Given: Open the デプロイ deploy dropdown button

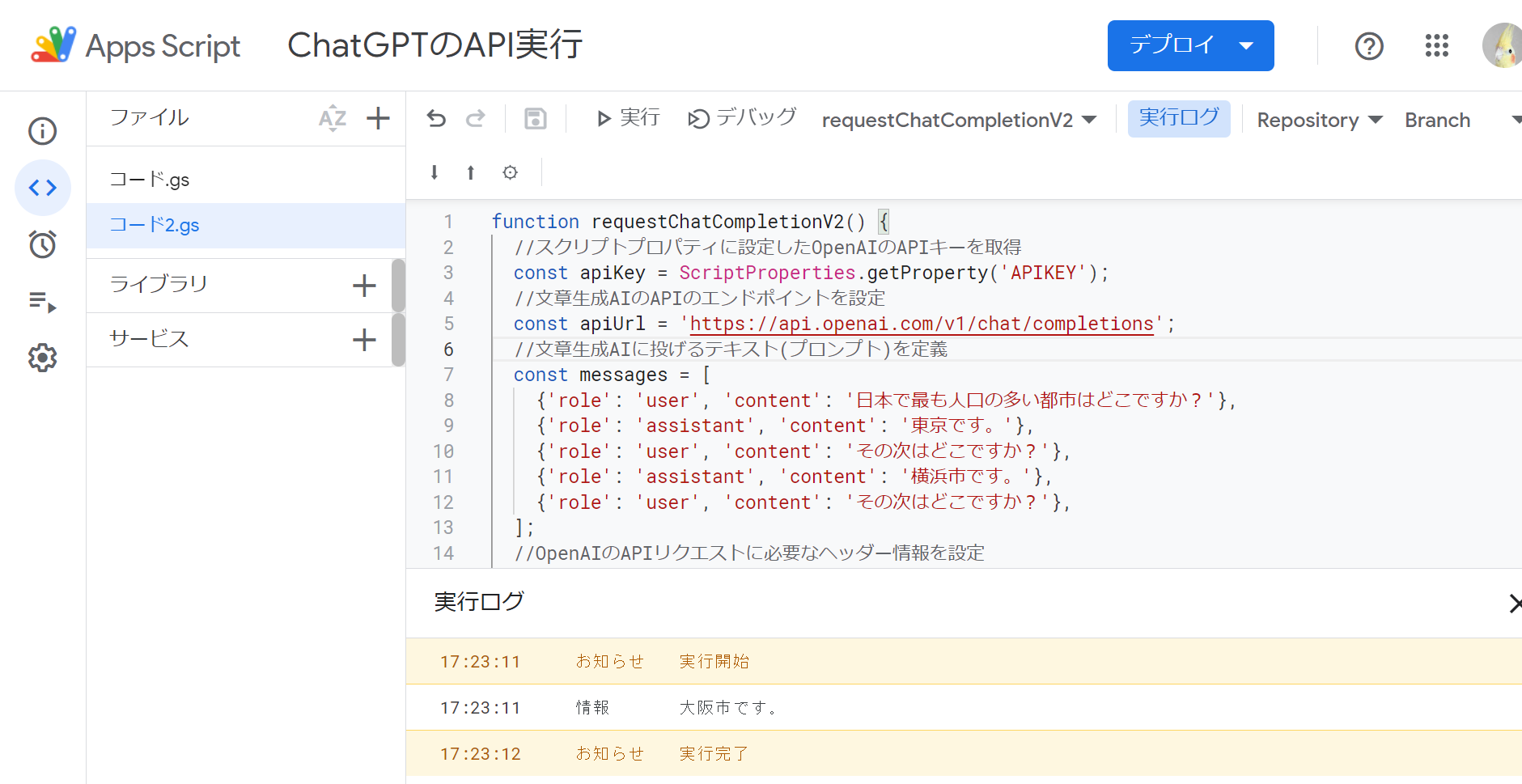Looking at the screenshot, I should tap(1190, 45).
